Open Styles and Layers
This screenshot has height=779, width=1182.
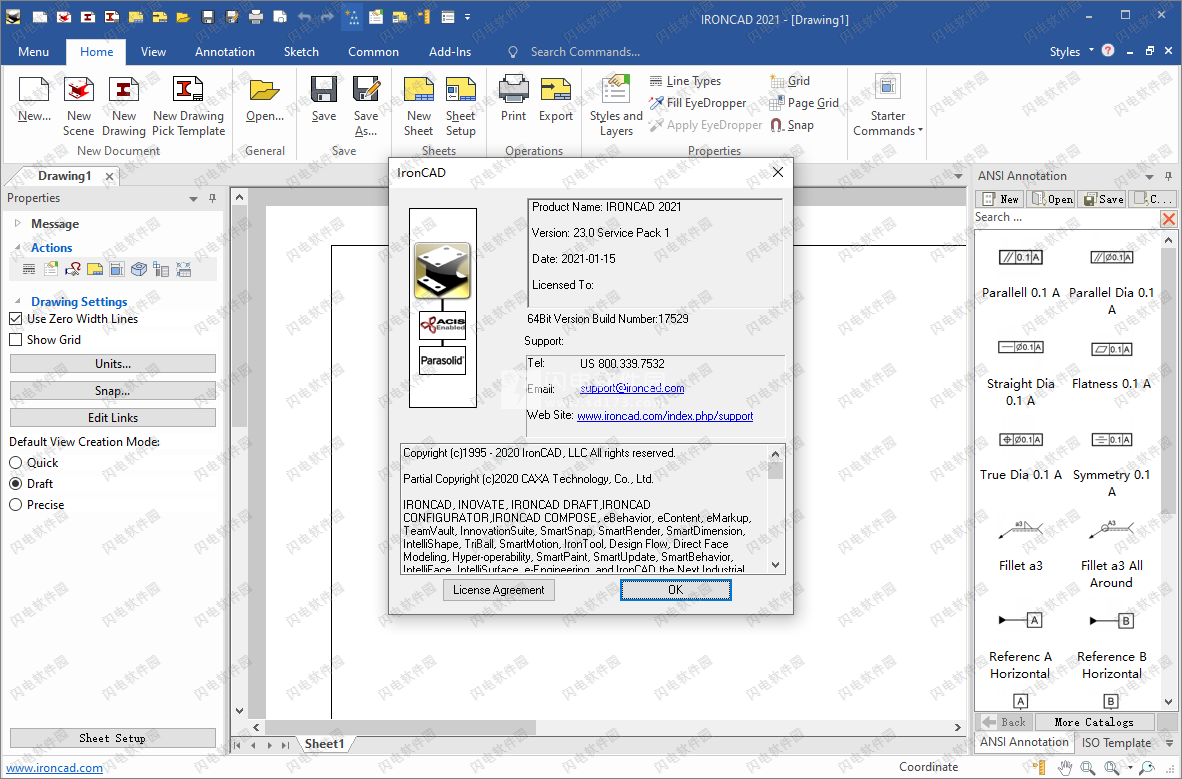pos(616,106)
